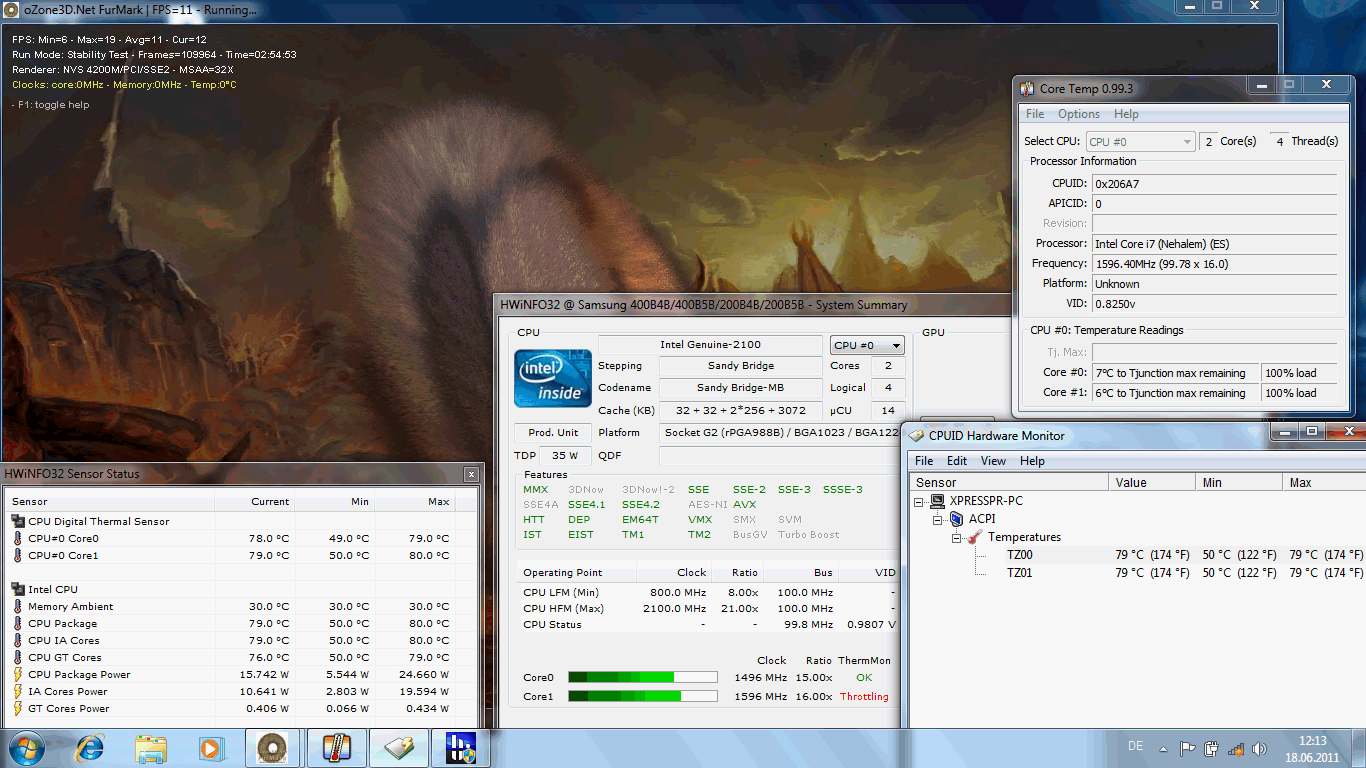Screen dimensions: 1366x768
Task: Click the Frequency field showing 1596.40MHz
Action: (x=1214, y=264)
